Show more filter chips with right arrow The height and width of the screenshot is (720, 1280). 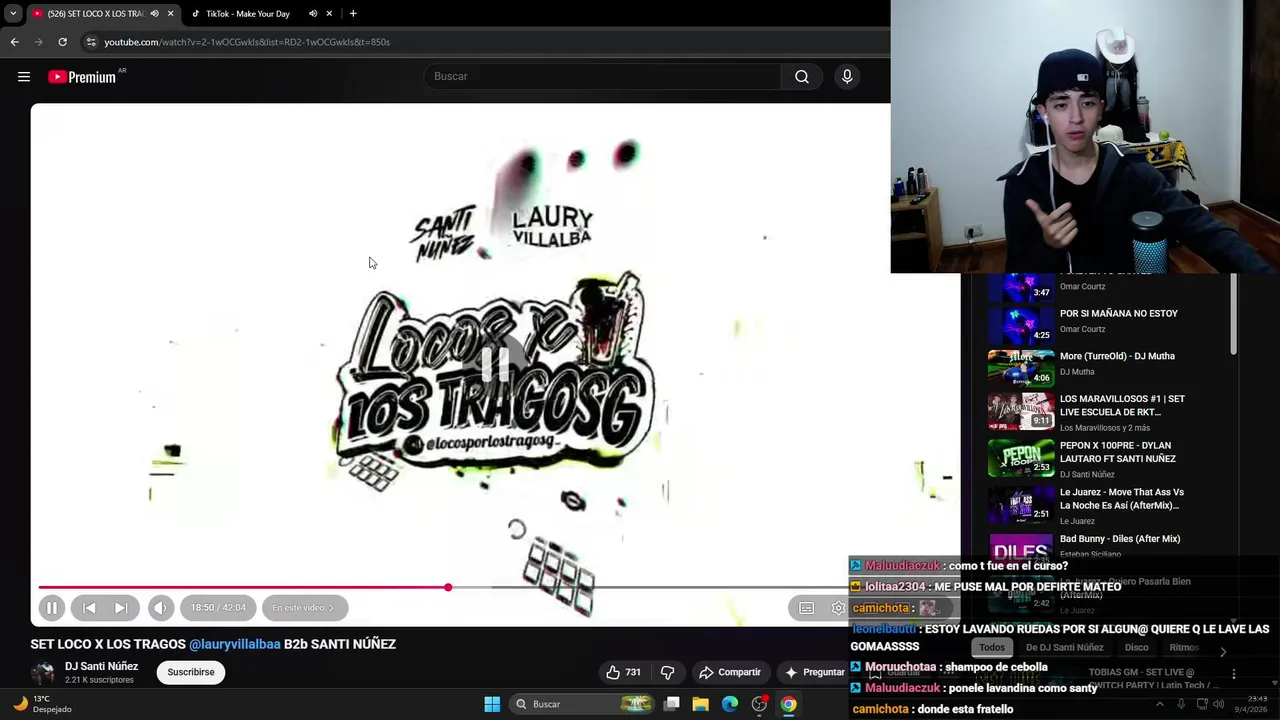[1222, 651]
